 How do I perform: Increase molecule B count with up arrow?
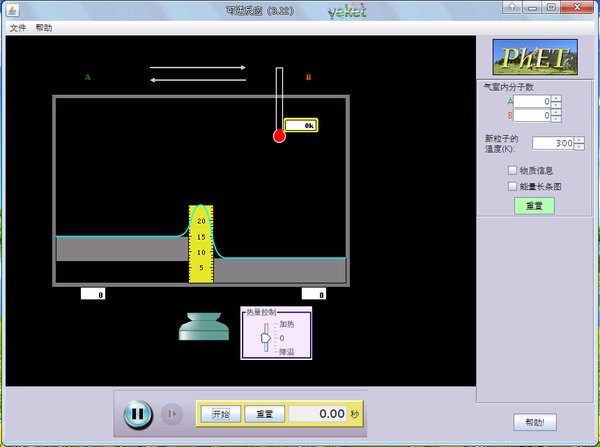click(x=556, y=113)
